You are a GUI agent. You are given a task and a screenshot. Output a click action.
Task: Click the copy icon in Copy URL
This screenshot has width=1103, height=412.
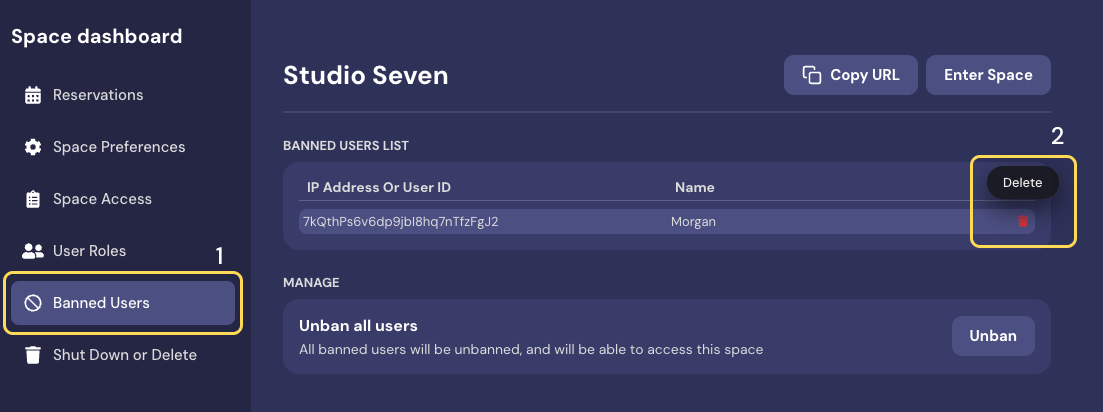pos(812,75)
